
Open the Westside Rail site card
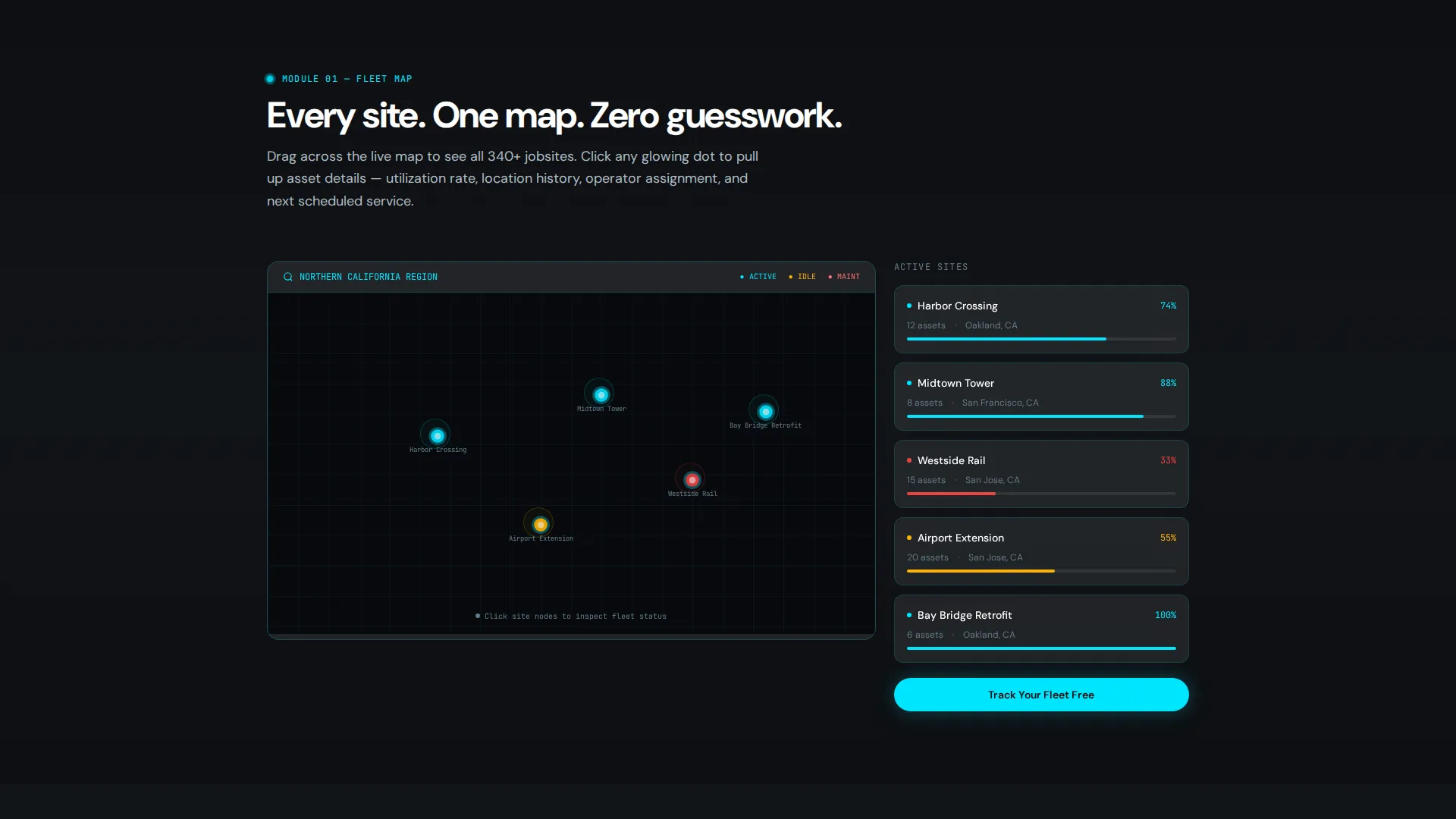click(x=1041, y=474)
